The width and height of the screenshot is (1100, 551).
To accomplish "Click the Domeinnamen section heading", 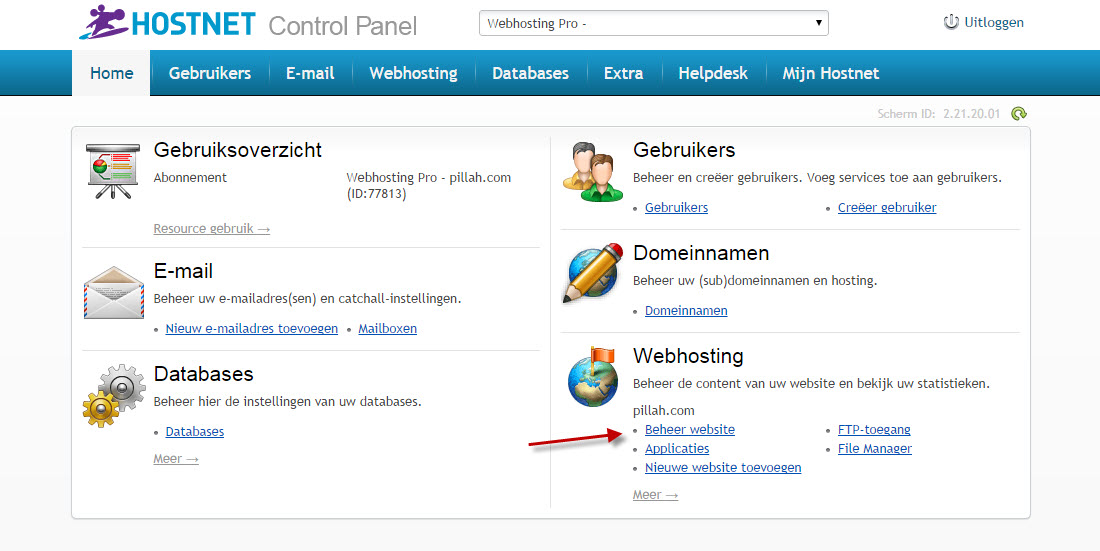I will (701, 253).
